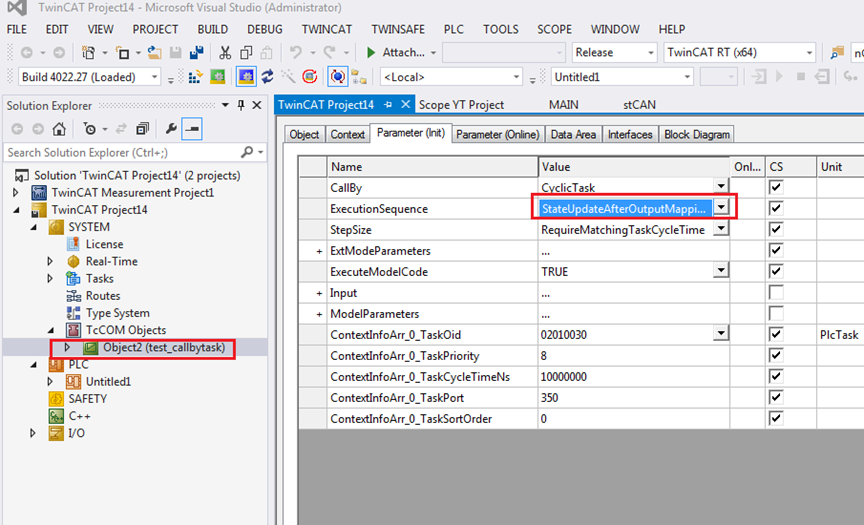Click the Reload Devices arrows icon
The image size is (864, 525).
coord(267,77)
